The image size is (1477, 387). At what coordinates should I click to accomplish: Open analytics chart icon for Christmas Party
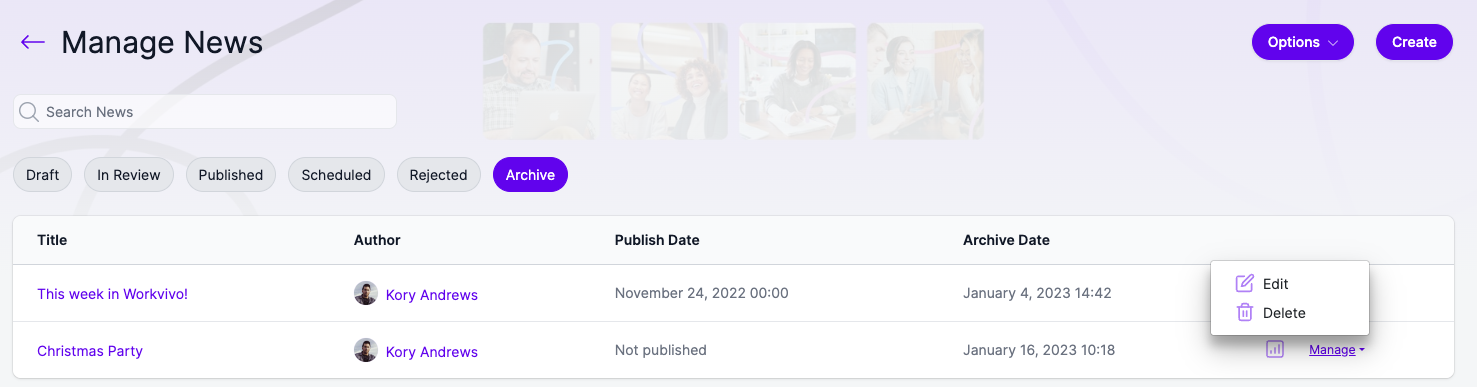[x=1275, y=349]
